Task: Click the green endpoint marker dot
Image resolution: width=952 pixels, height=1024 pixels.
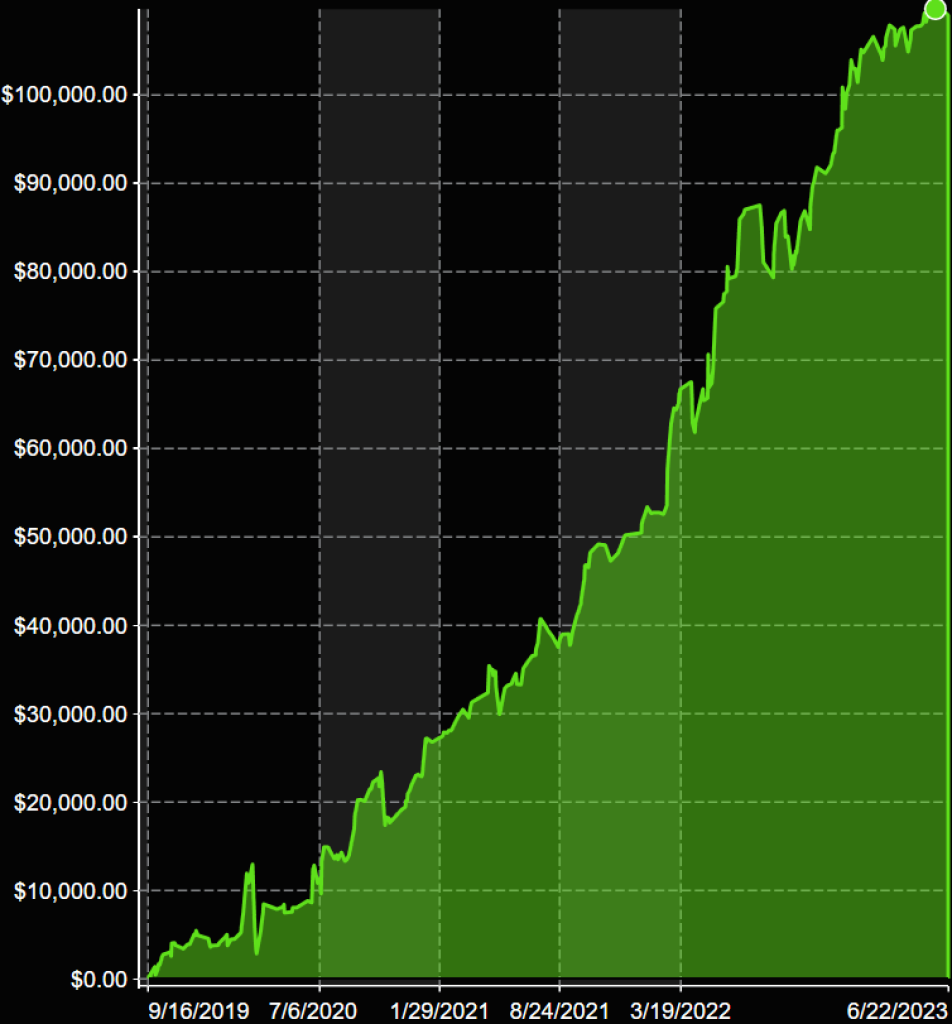Action: click(x=934, y=9)
